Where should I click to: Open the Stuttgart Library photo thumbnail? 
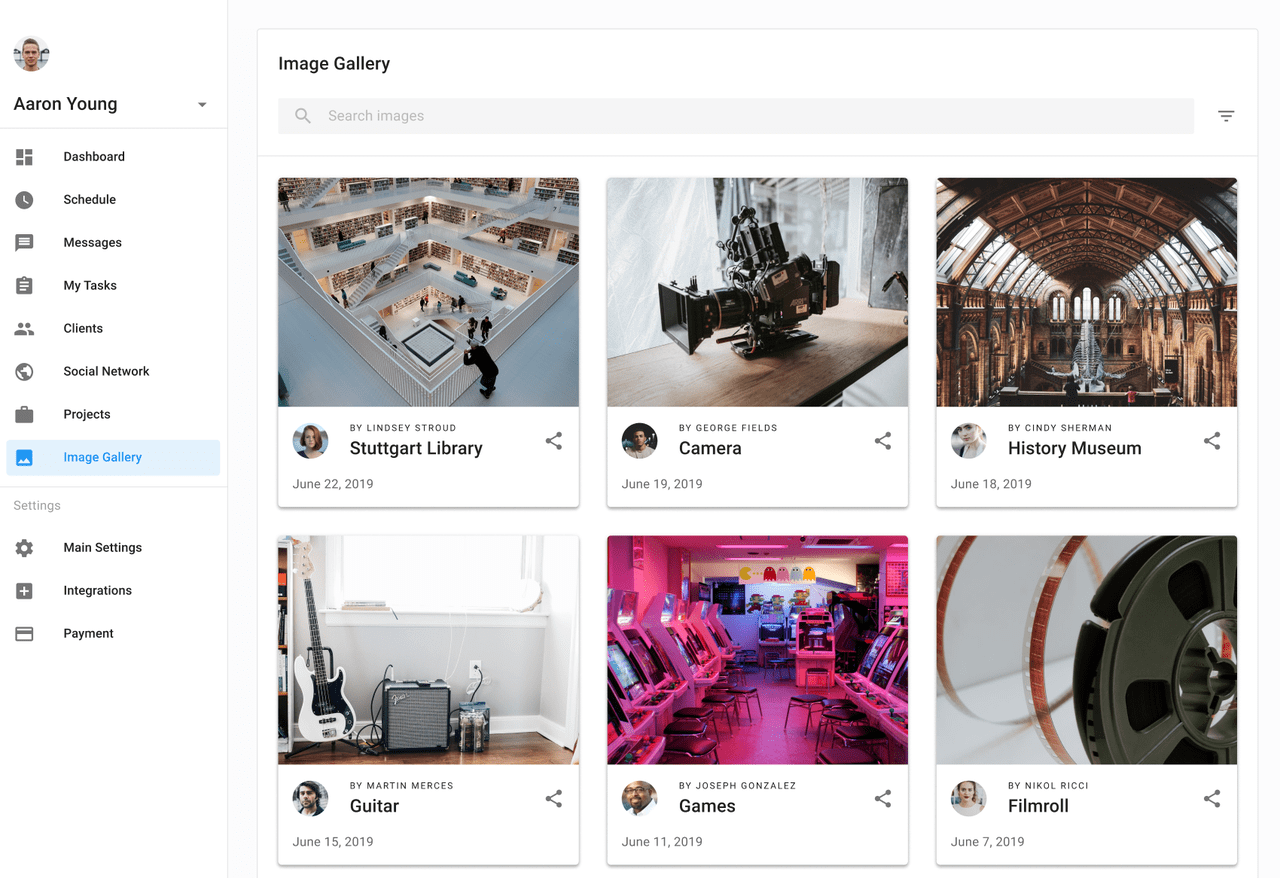(x=428, y=292)
